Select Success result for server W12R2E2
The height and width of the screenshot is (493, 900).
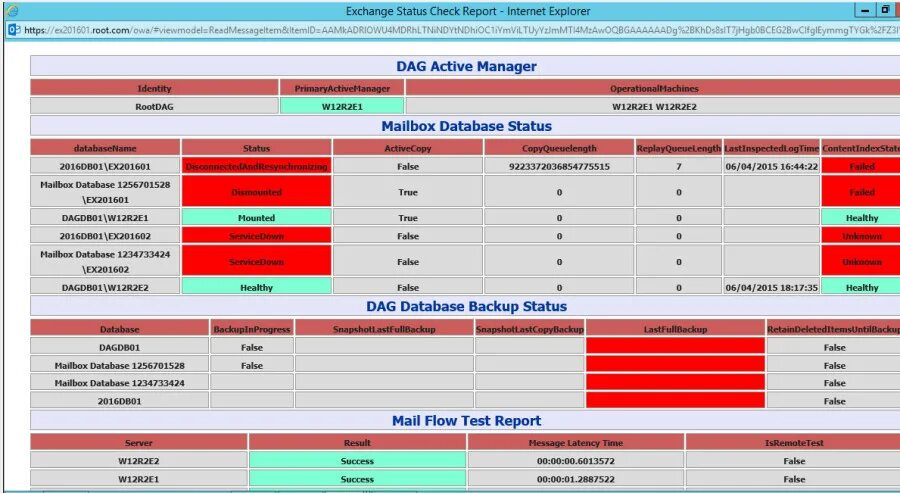point(357,460)
